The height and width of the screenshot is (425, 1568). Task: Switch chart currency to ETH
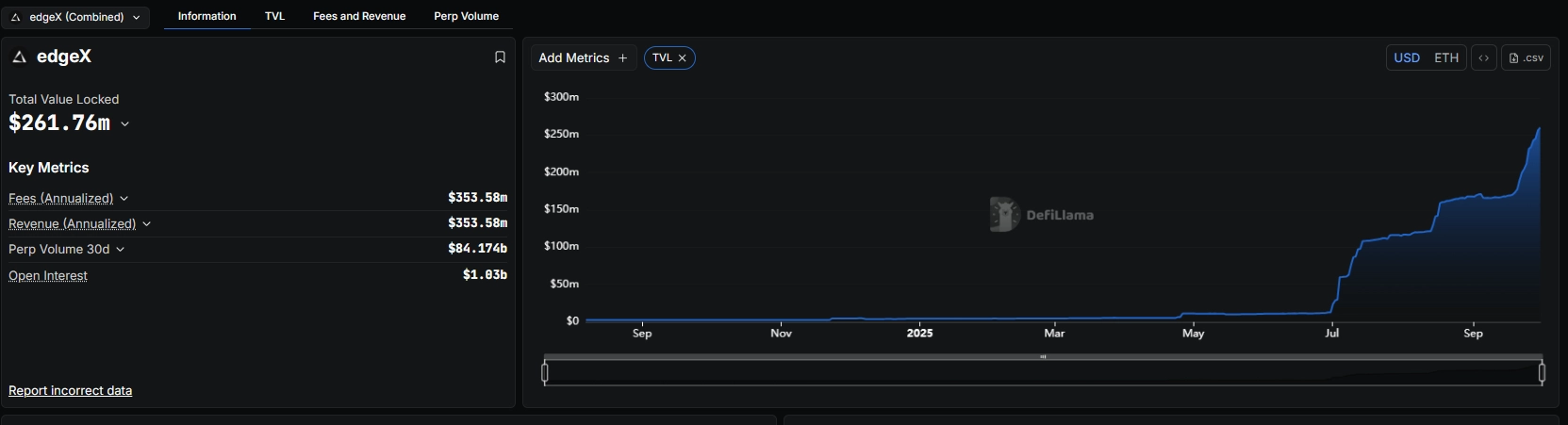[x=1445, y=57]
